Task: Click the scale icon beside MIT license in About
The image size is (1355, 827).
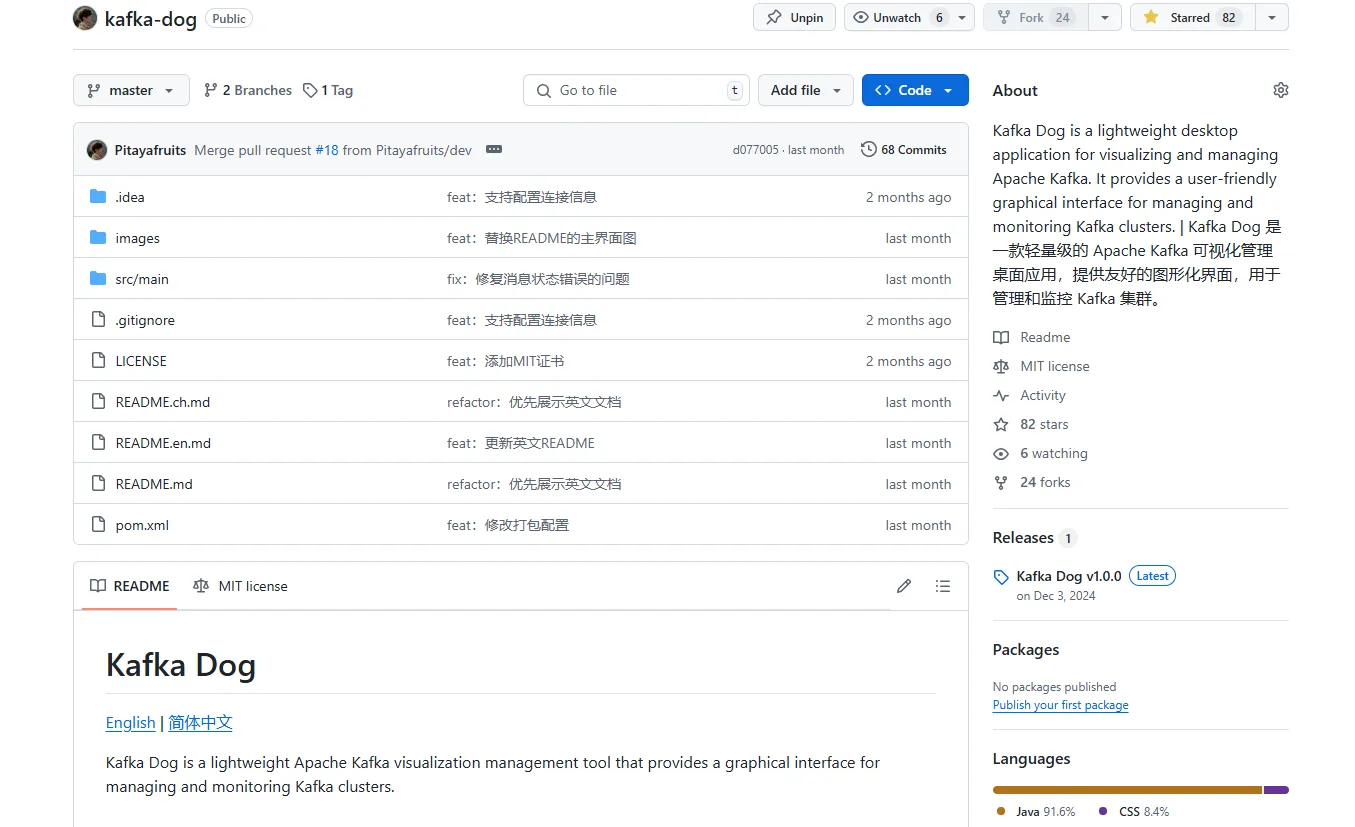Action: 1001,367
